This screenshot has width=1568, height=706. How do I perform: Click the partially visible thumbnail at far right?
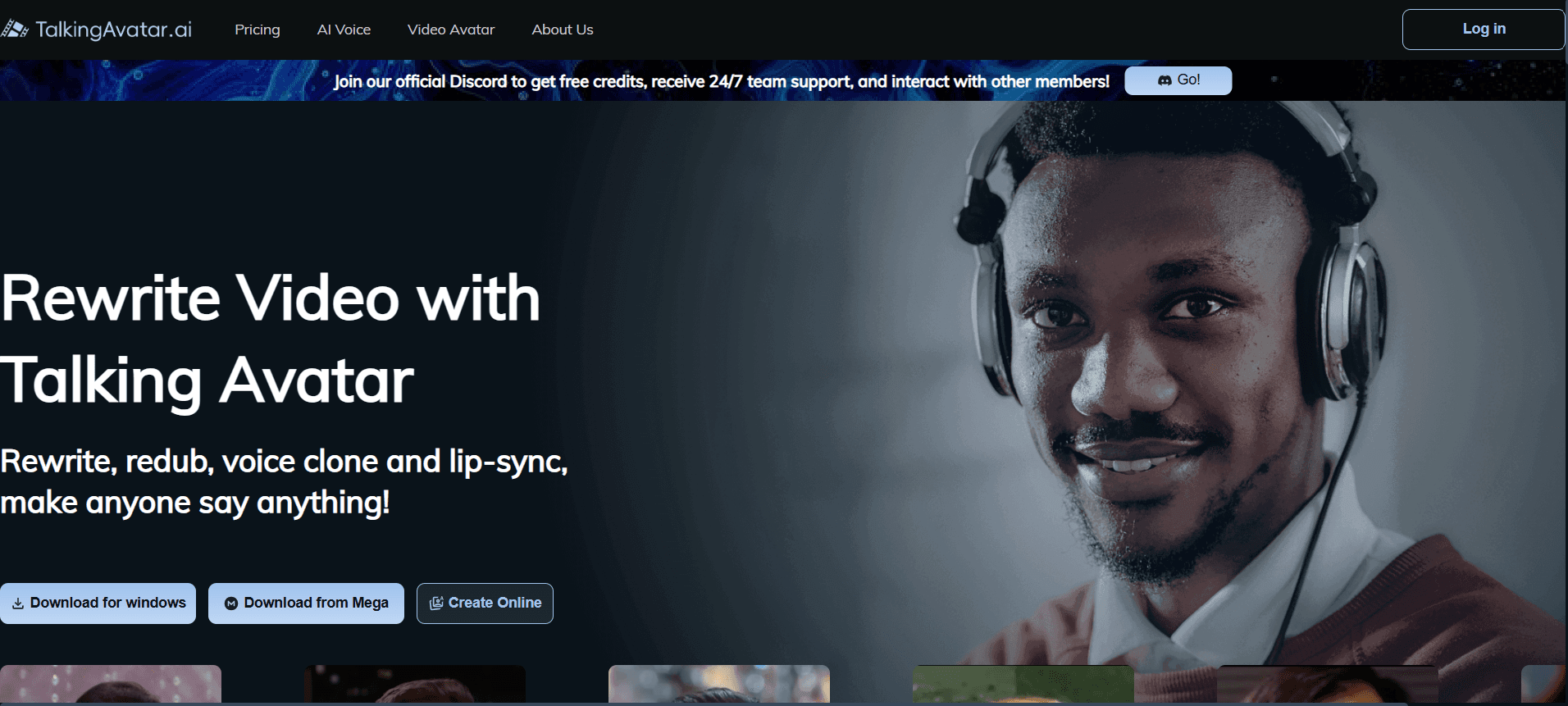(1543, 684)
